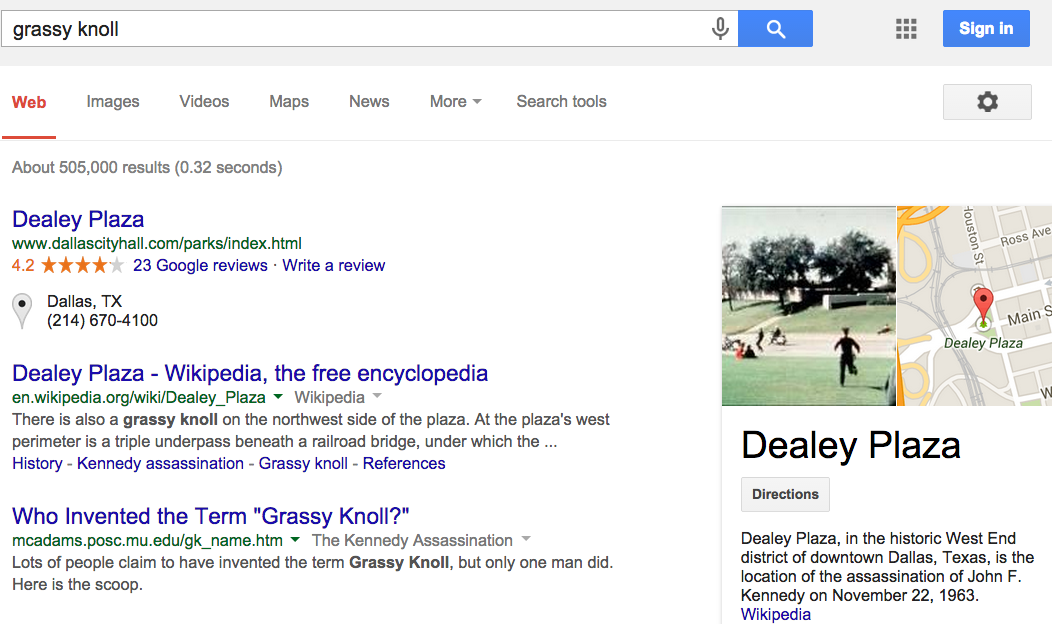Image resolution: width=1052 pixels, height=624 pixels.
Task: Open green arrow beside mcadams.posc.mu.edu URL
Action: coord(295,539)
